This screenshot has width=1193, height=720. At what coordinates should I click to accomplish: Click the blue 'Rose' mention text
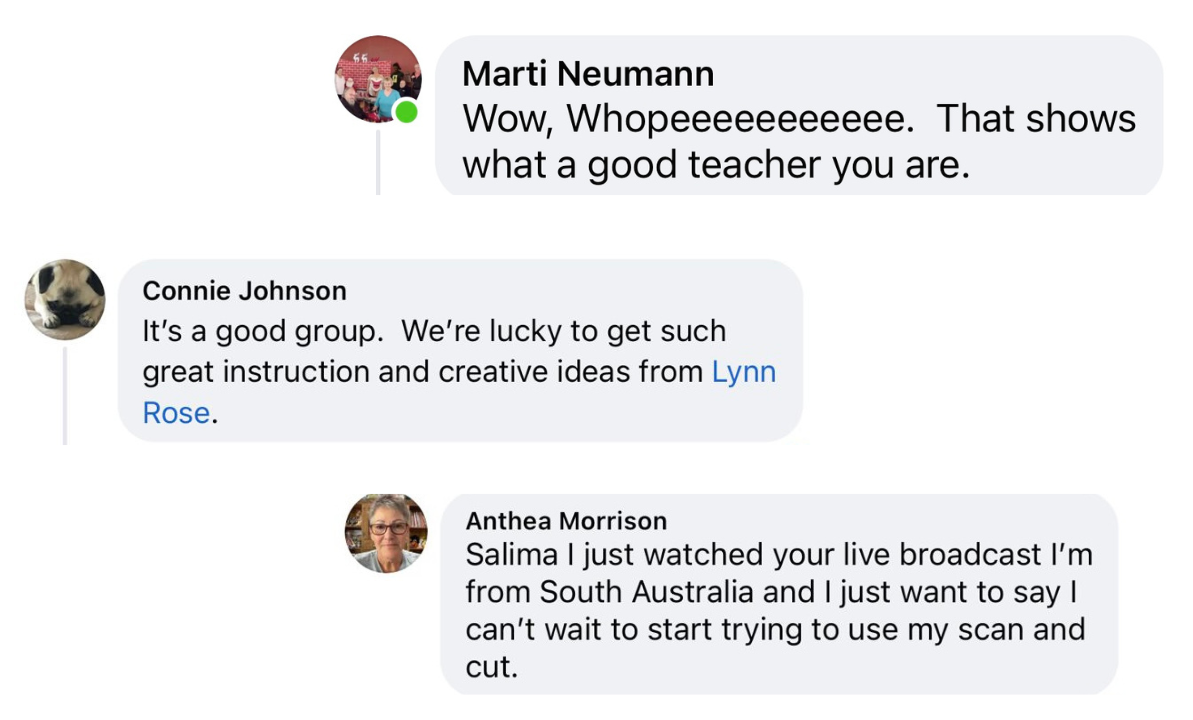(x=176, y=413)
